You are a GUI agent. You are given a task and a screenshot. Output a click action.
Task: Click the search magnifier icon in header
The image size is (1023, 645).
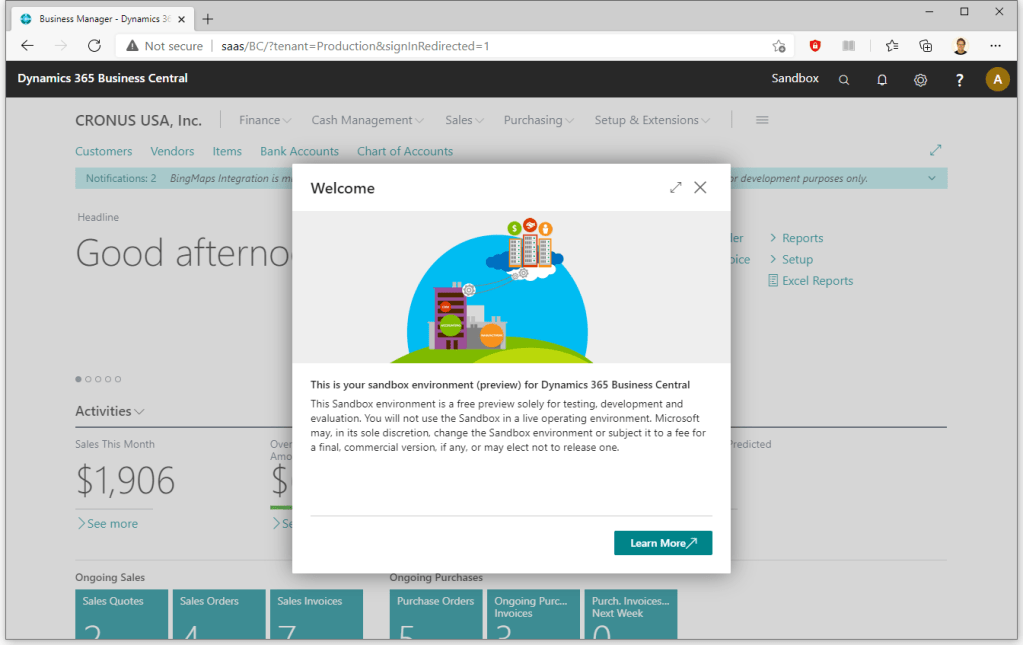844,80
